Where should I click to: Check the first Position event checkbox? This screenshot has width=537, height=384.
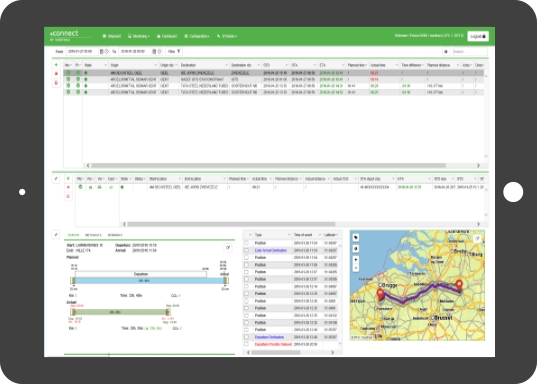[x=246, y=243]
